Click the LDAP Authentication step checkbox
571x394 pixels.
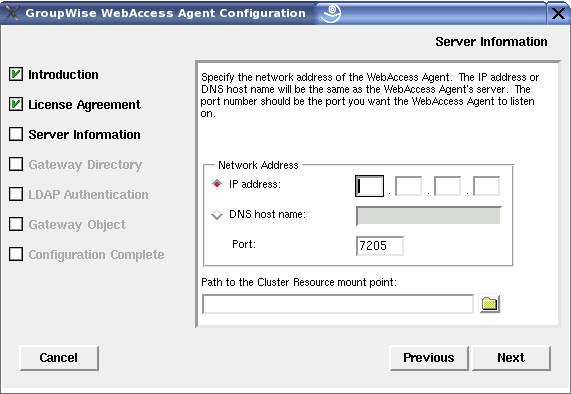click(x=16, y=194)
